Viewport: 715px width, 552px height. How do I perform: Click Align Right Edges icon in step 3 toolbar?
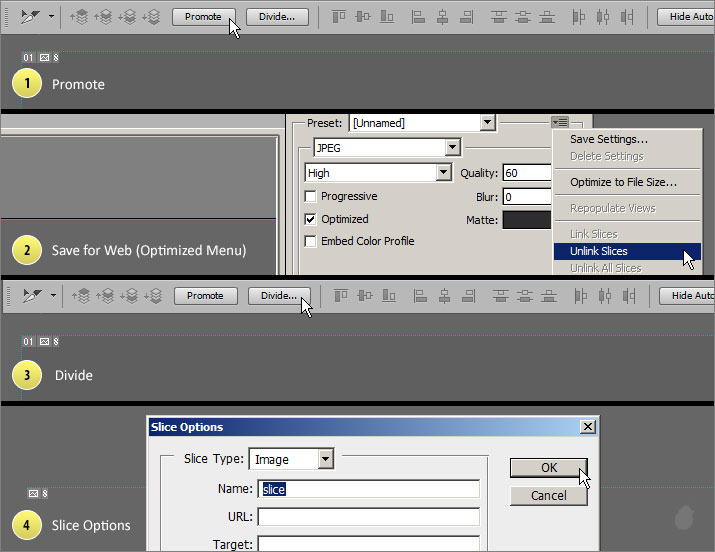(x=466, y=296)
